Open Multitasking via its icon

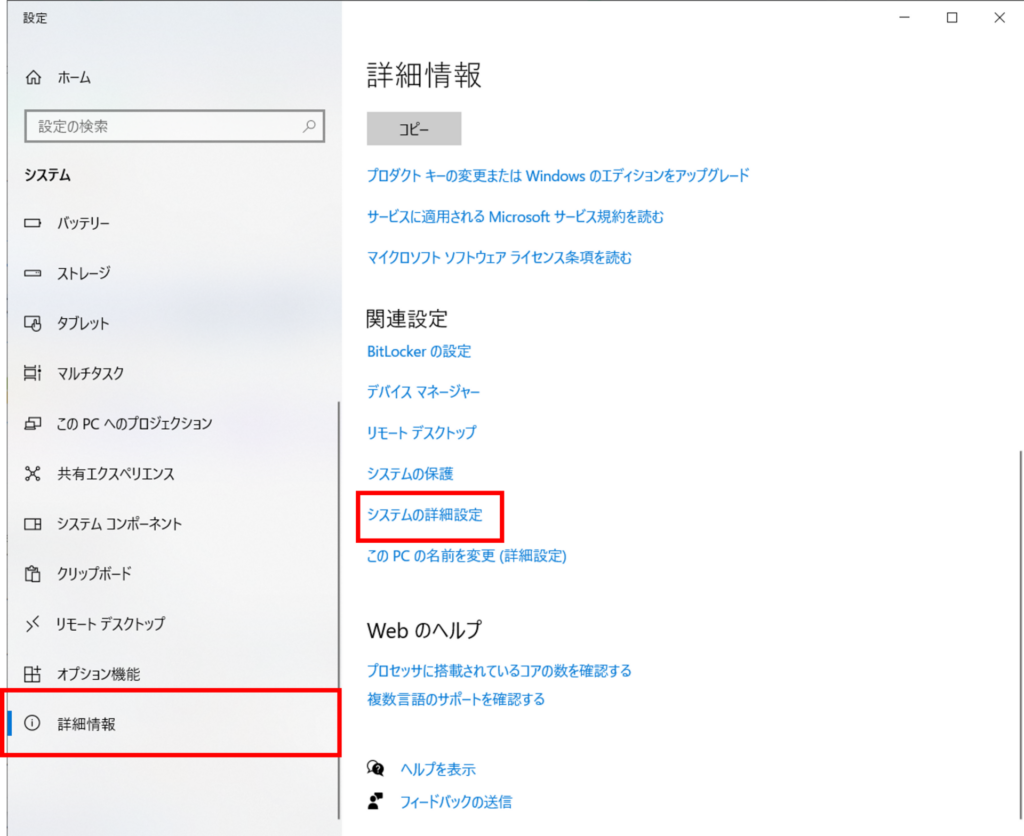[33, 373]
